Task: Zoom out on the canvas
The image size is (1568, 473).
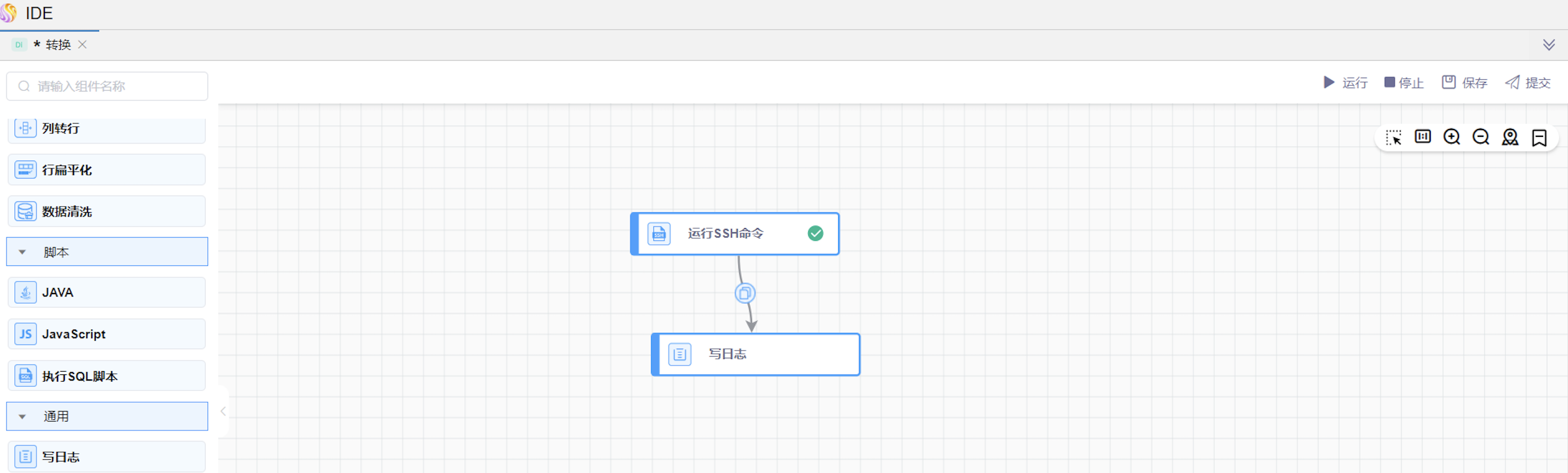Action: (x=1481, y=137)
